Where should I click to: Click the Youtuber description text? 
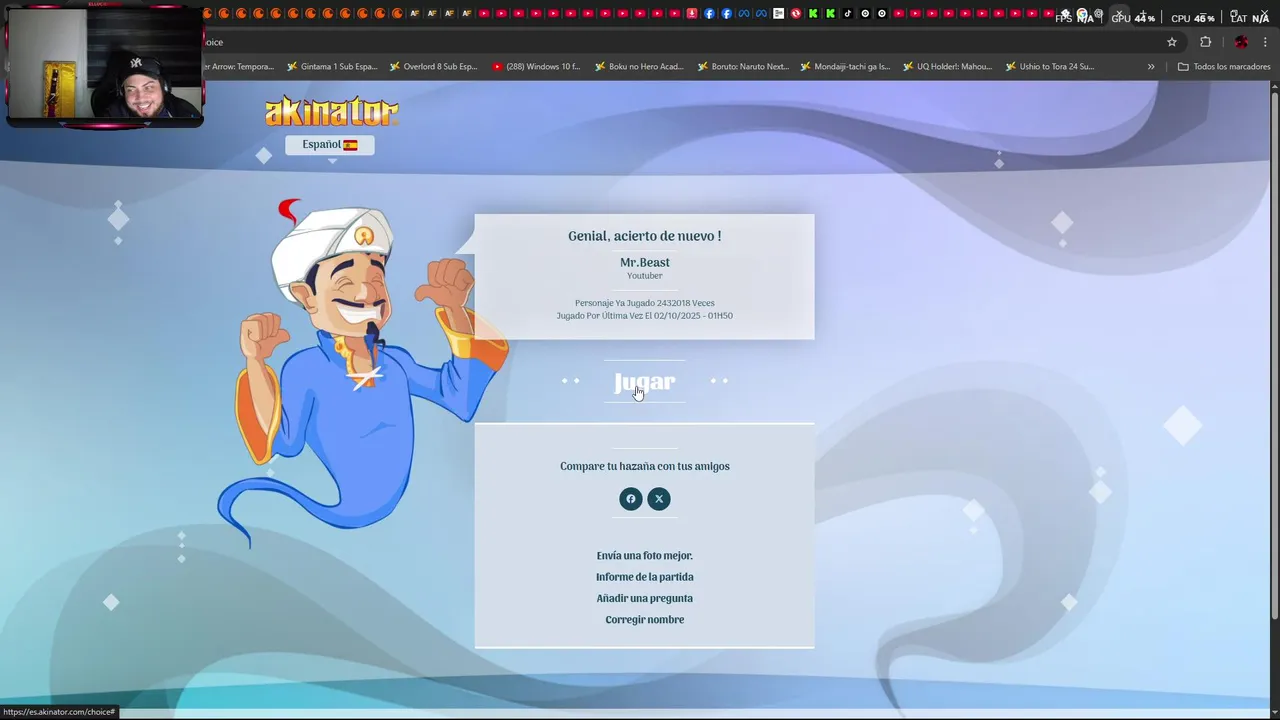tap(645, 276)
